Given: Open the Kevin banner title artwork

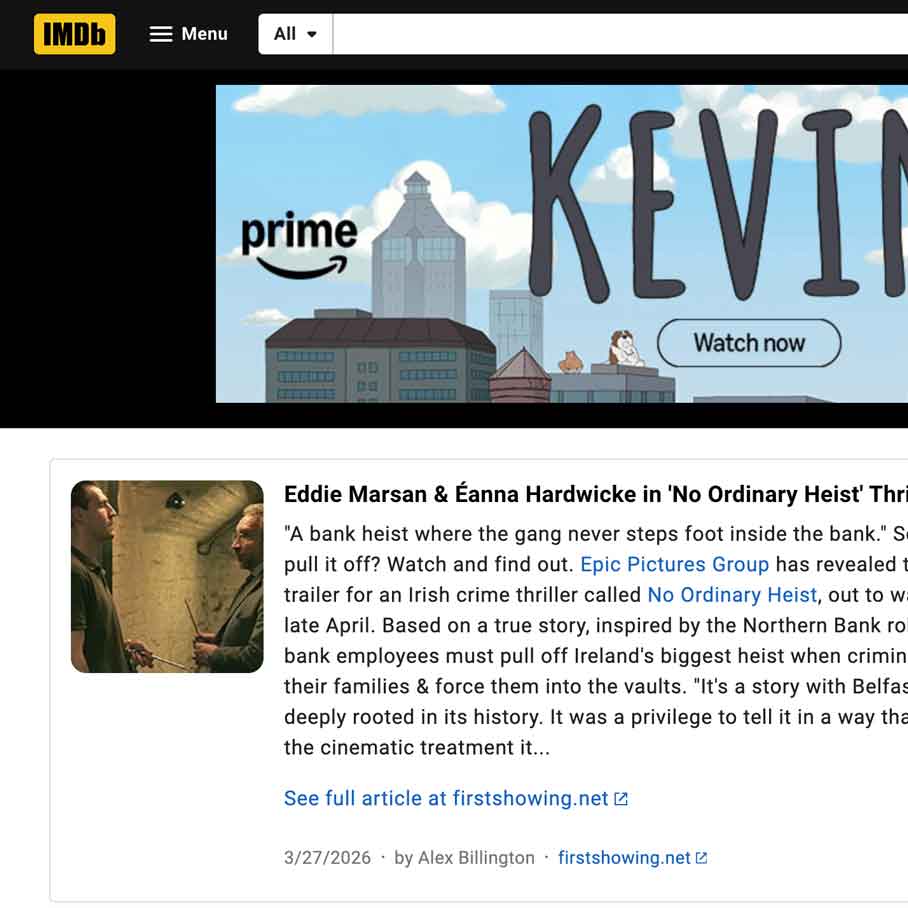Looking at the screenshot, I should 718,203.
